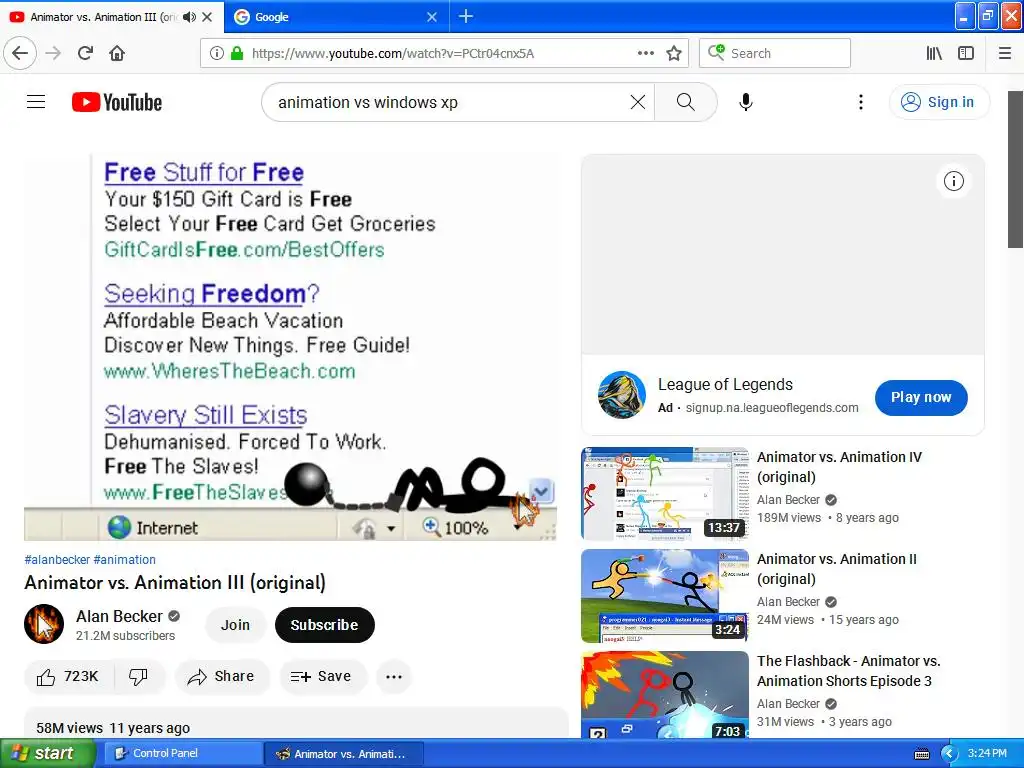Save the video to a playlist
Image resolution: width=1024 pixels, height=768 pixels.
[x=321, y=677]
